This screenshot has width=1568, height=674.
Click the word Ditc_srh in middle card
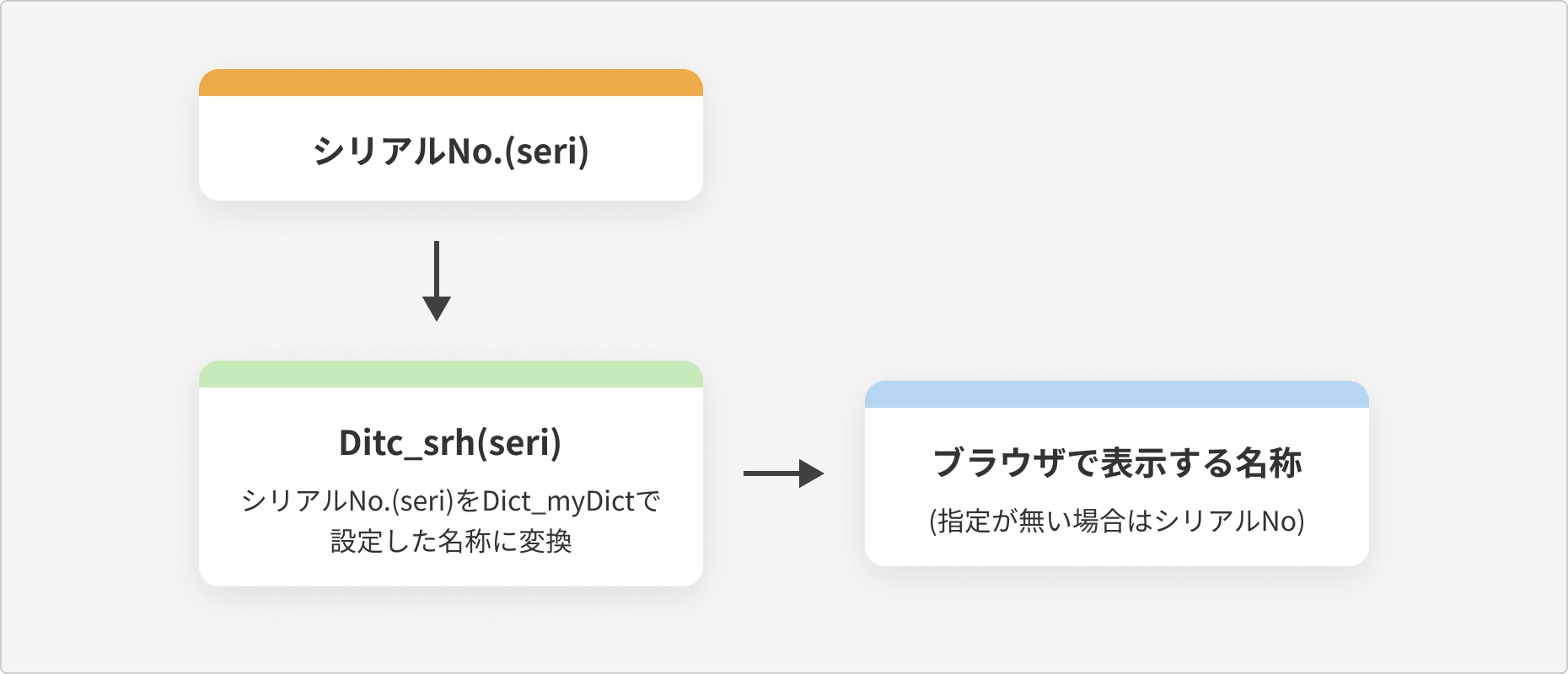407,443
